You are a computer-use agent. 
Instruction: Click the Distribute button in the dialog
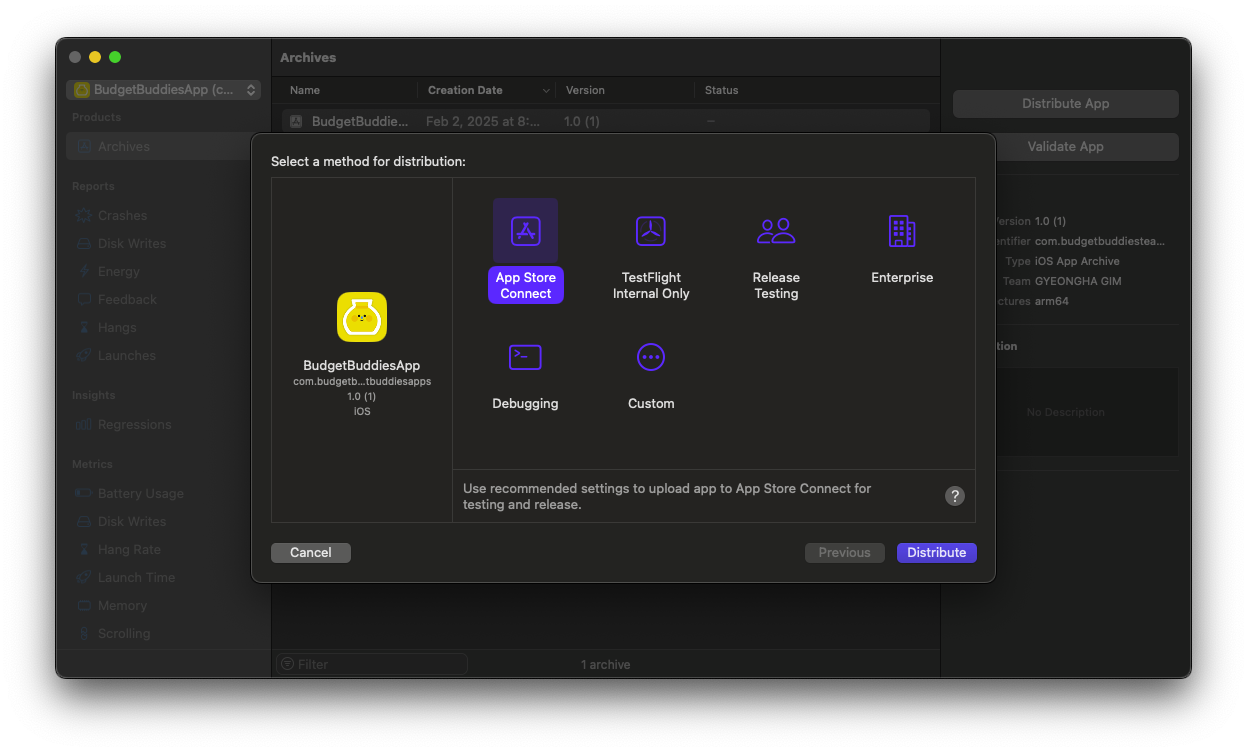click(937, 553)
